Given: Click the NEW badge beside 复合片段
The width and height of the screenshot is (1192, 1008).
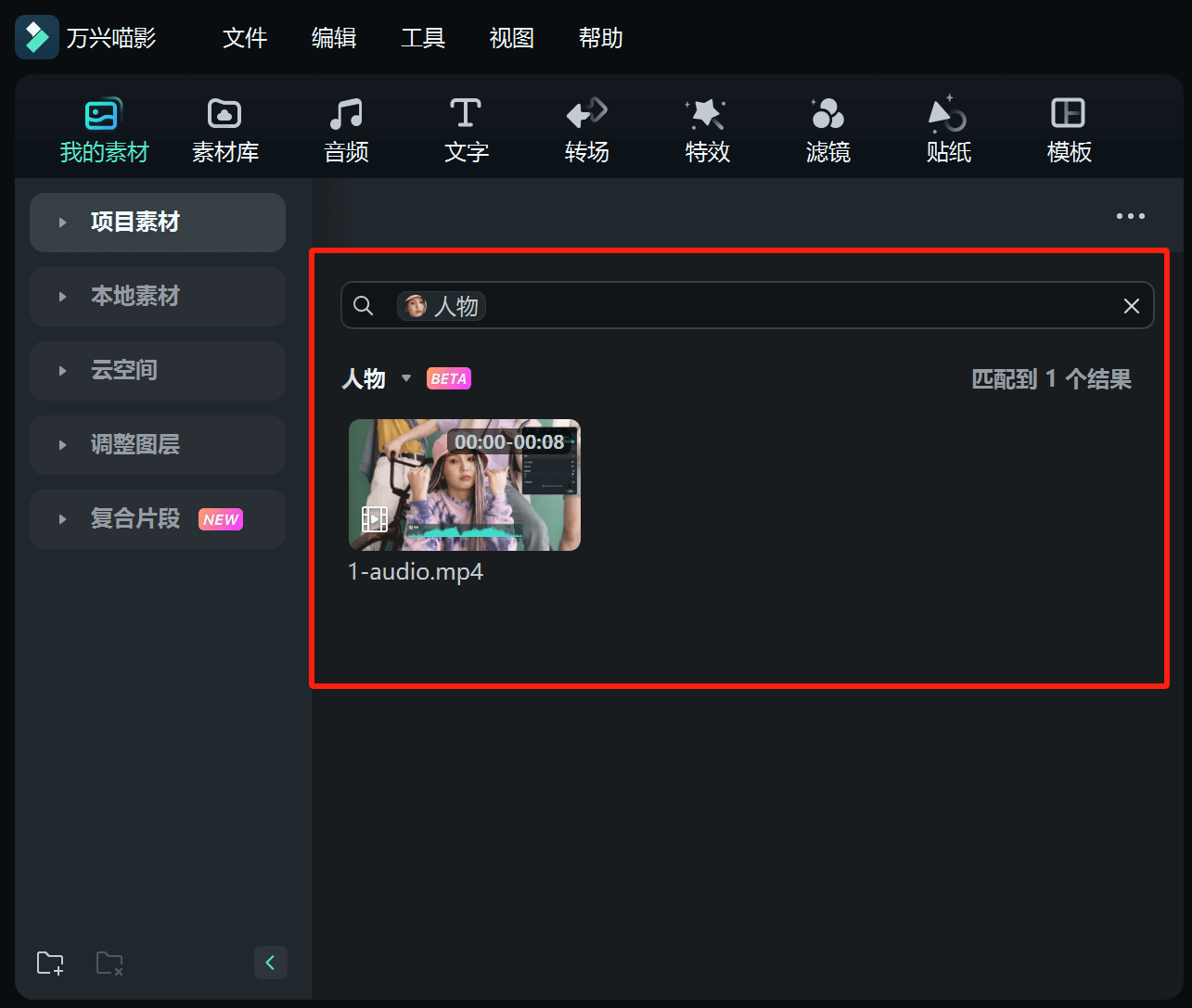Looking at the screenshot, I should pos(221,519).
